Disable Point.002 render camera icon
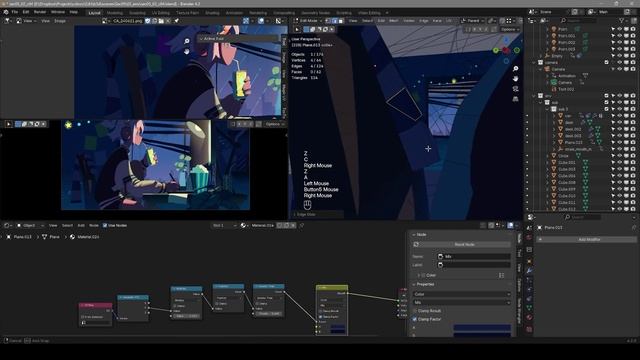 click(633, 42)
